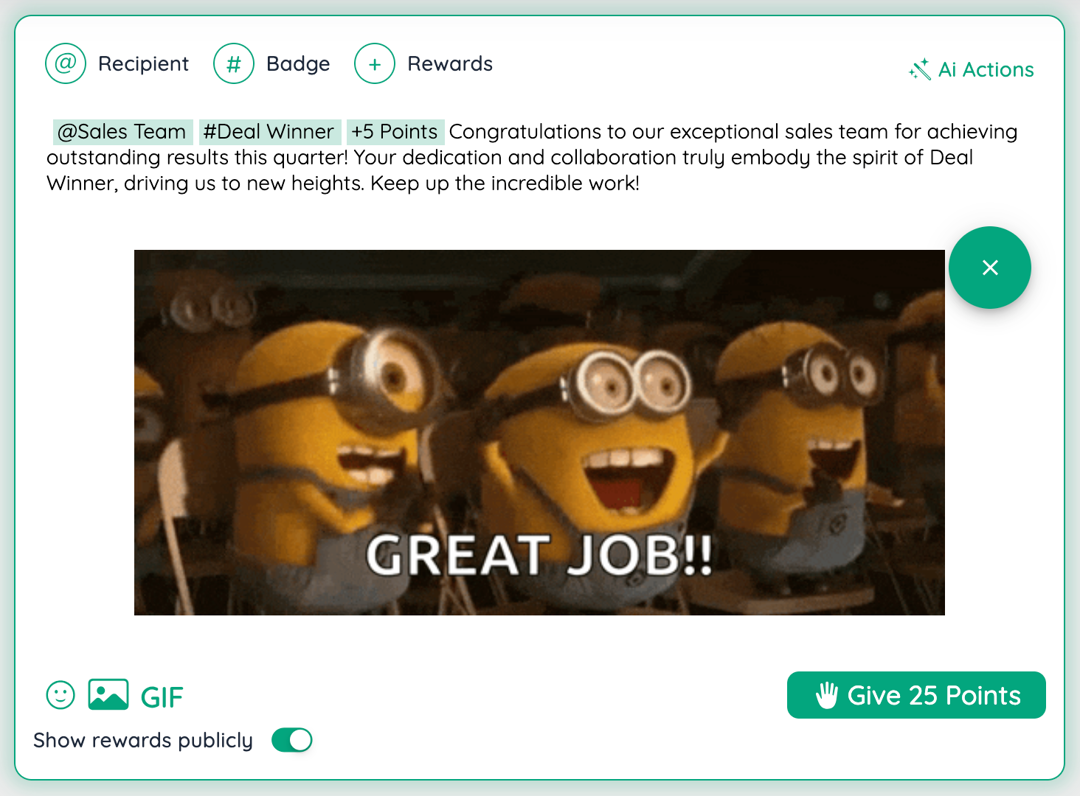Click the Give 25 Points button

(916, 695)
